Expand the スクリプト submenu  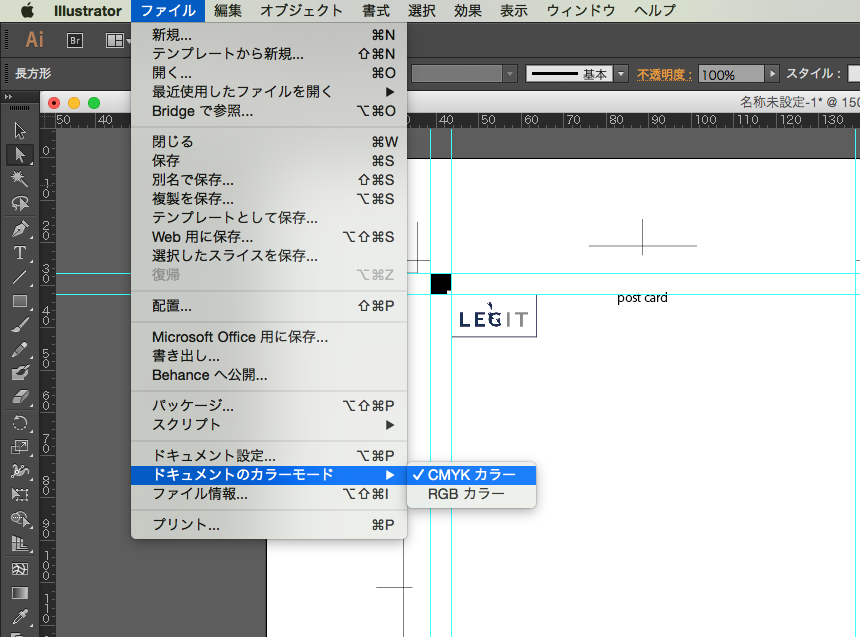(x=269, y=425)
